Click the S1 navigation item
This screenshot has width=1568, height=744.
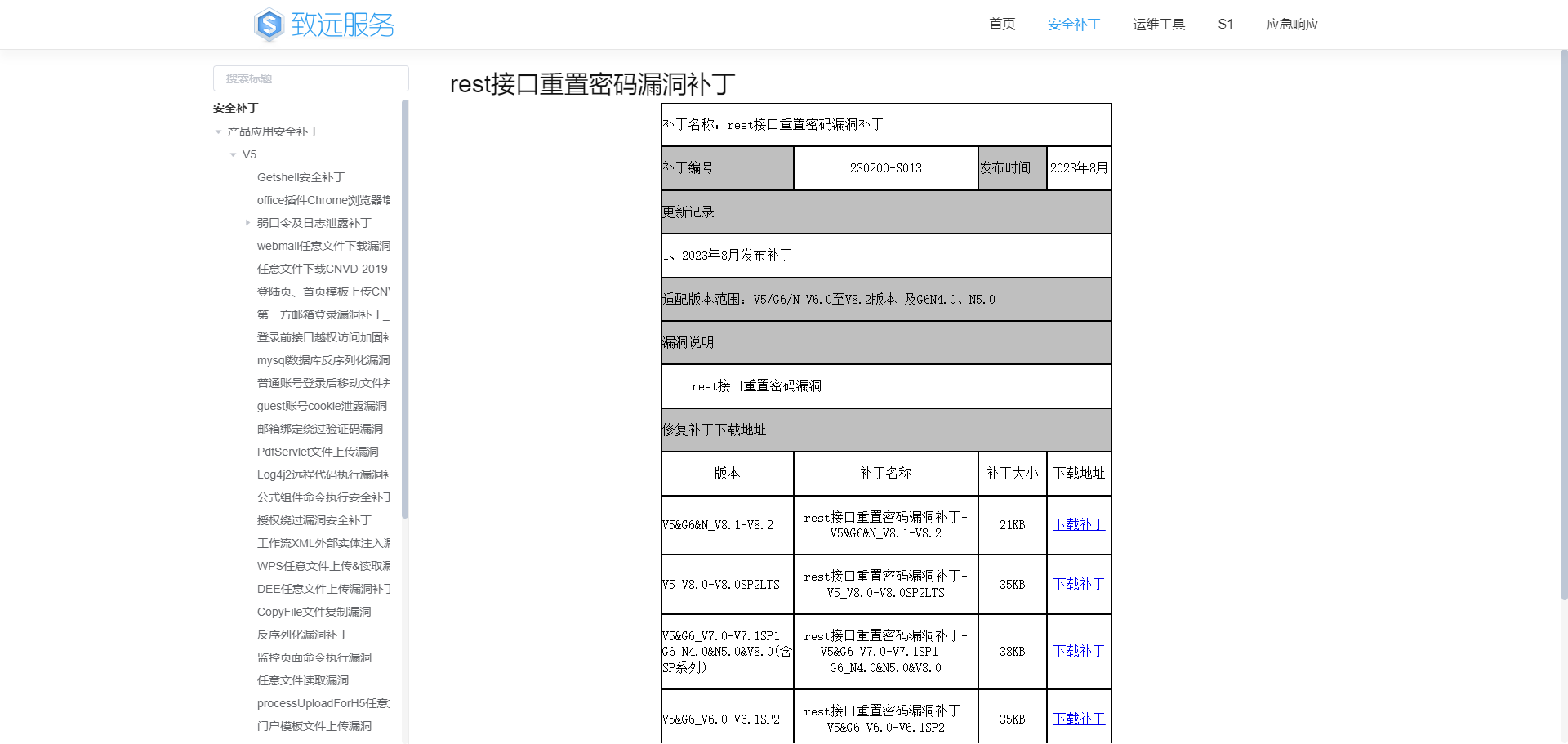pos(1225,25)
